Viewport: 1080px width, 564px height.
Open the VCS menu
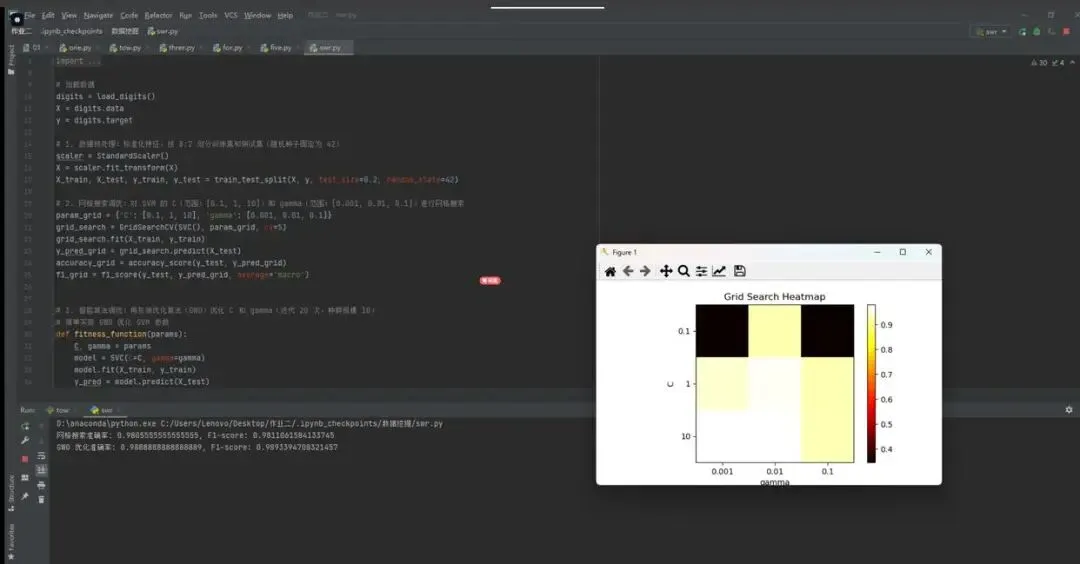click(x=231, y=15)
